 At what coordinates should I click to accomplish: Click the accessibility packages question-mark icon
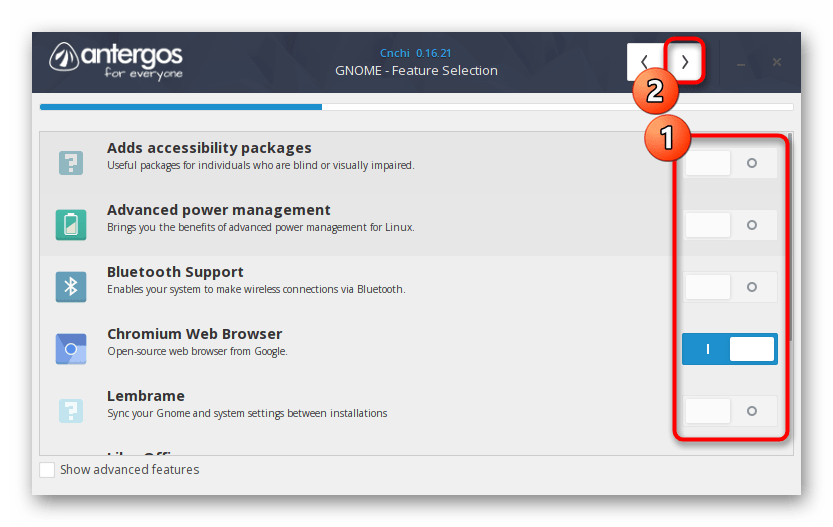(71, 163)
